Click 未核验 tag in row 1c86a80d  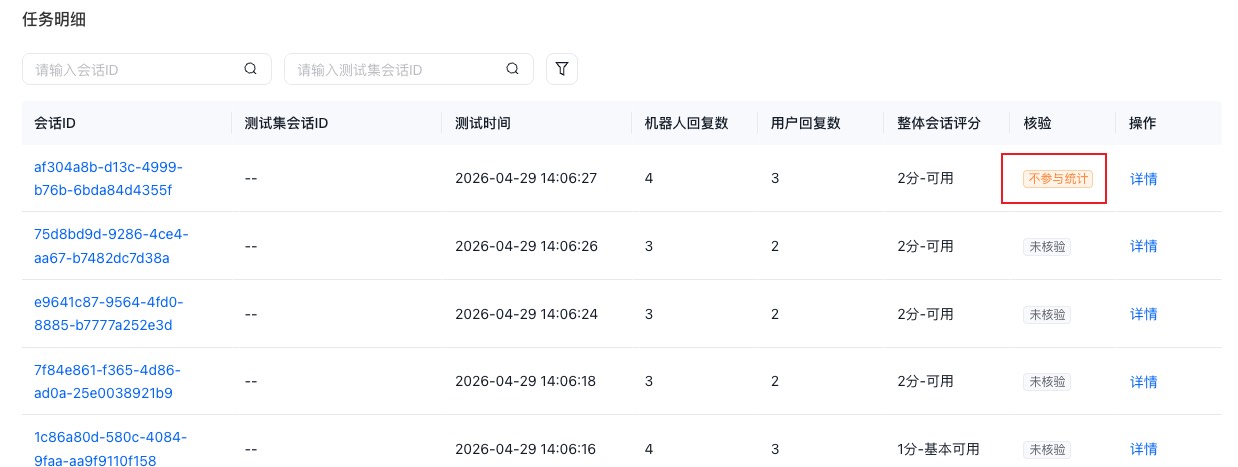1046,449
